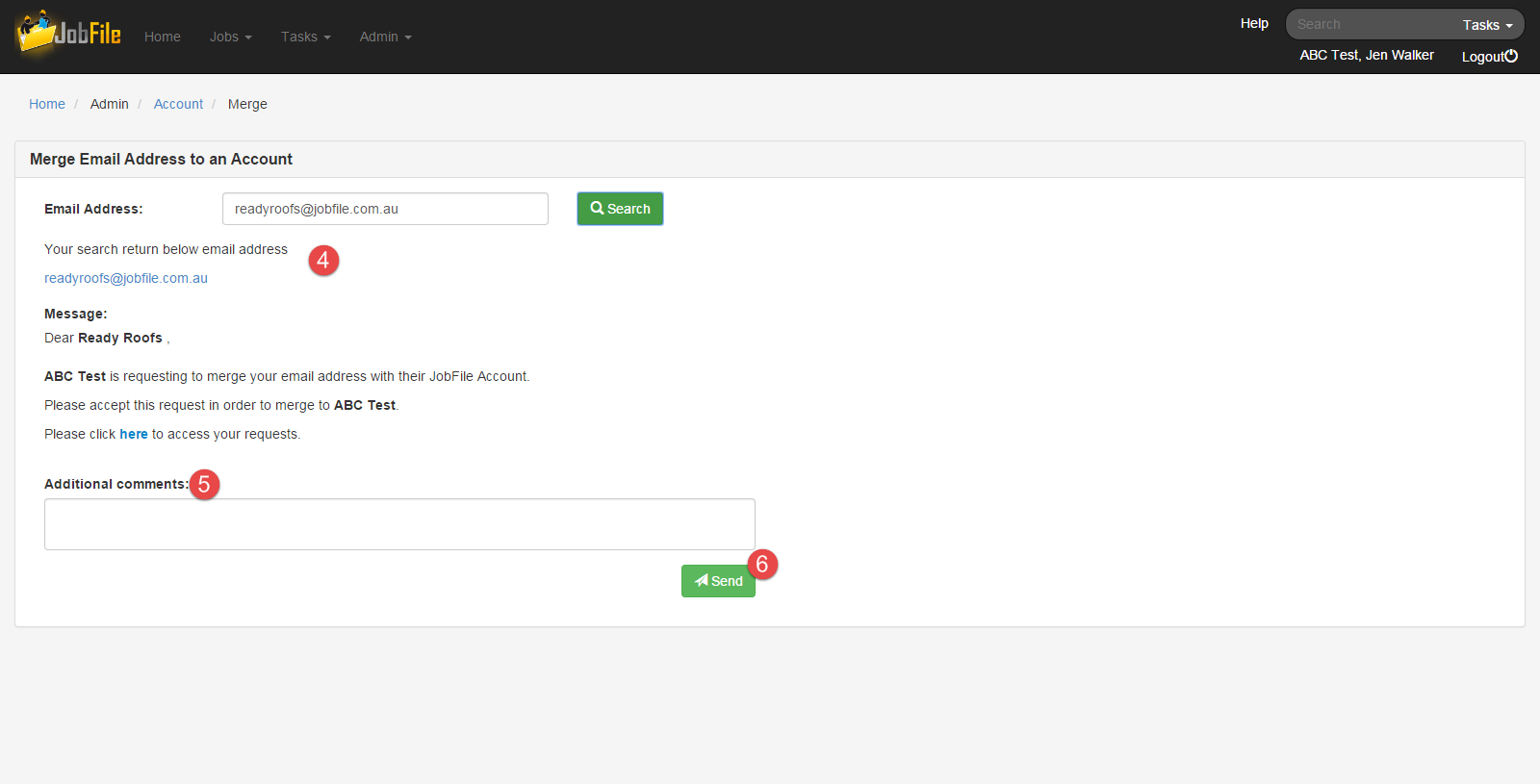Click the green Search button
Image resolution: width=1540 pixels, height=784 pixels.
(x=620, y=209)
